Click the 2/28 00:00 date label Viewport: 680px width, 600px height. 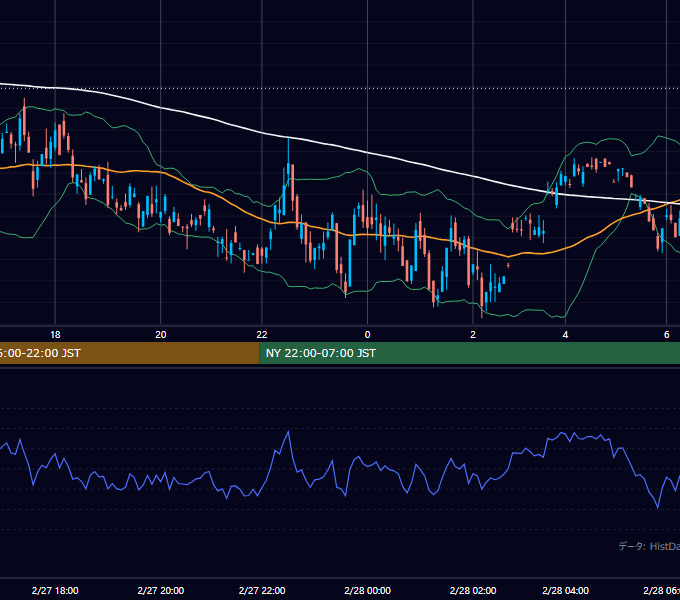[x=367, y=590]
